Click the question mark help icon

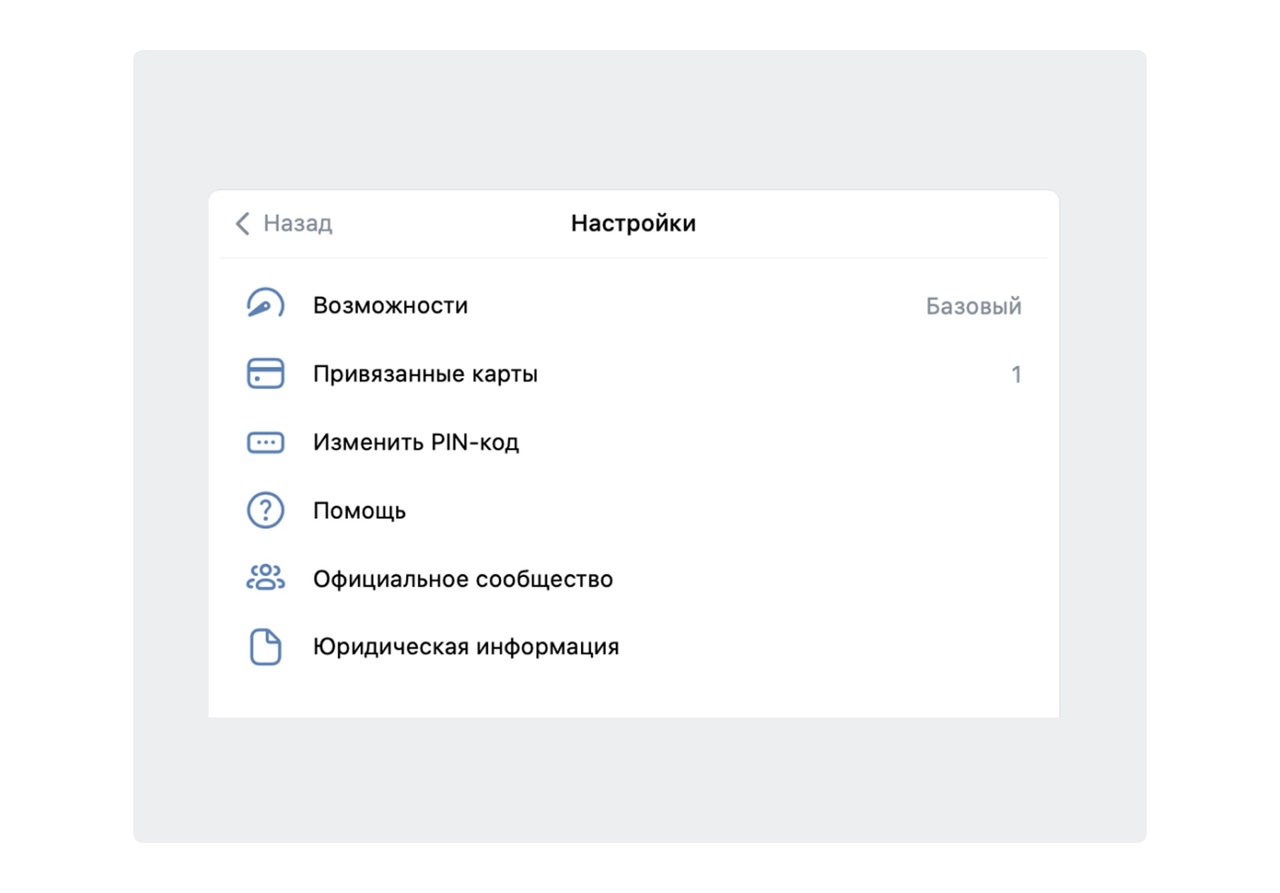click(265, 510)
